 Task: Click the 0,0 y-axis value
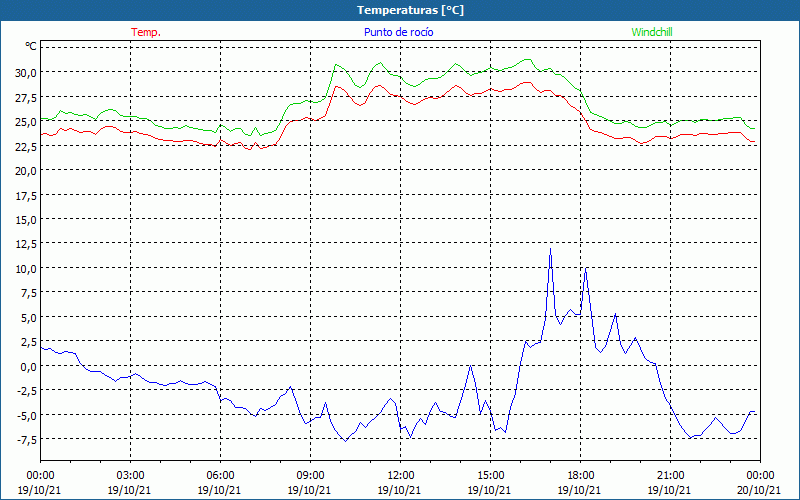(28, 367)
